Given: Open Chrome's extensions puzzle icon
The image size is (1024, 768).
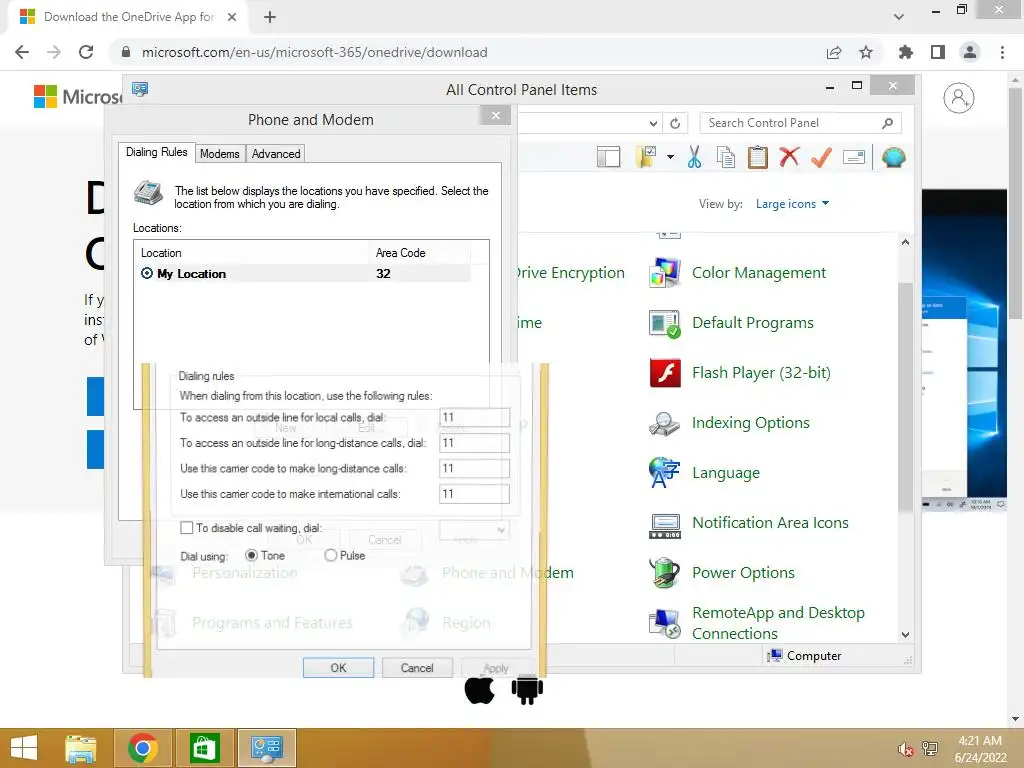Looking at the screenshot, I should coord(906,52).
